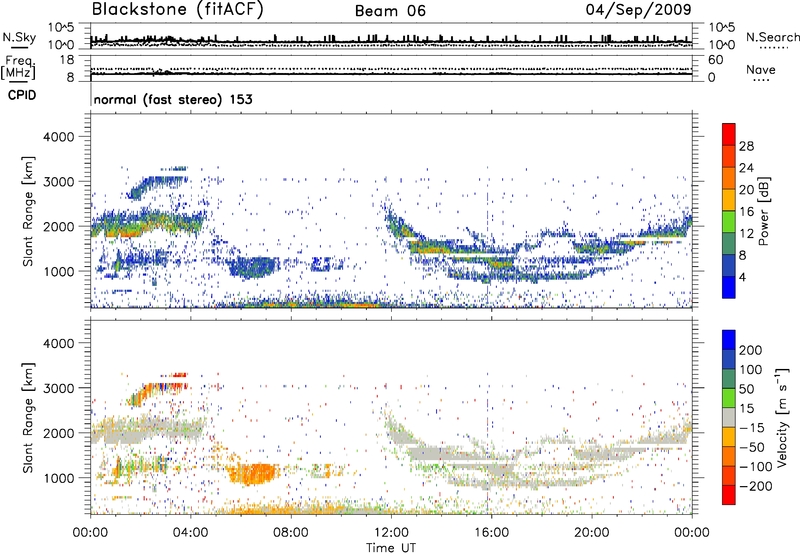Click the 12:00 time axis label
This screenshot has width=800, height=554.
(x=391, y=533)
